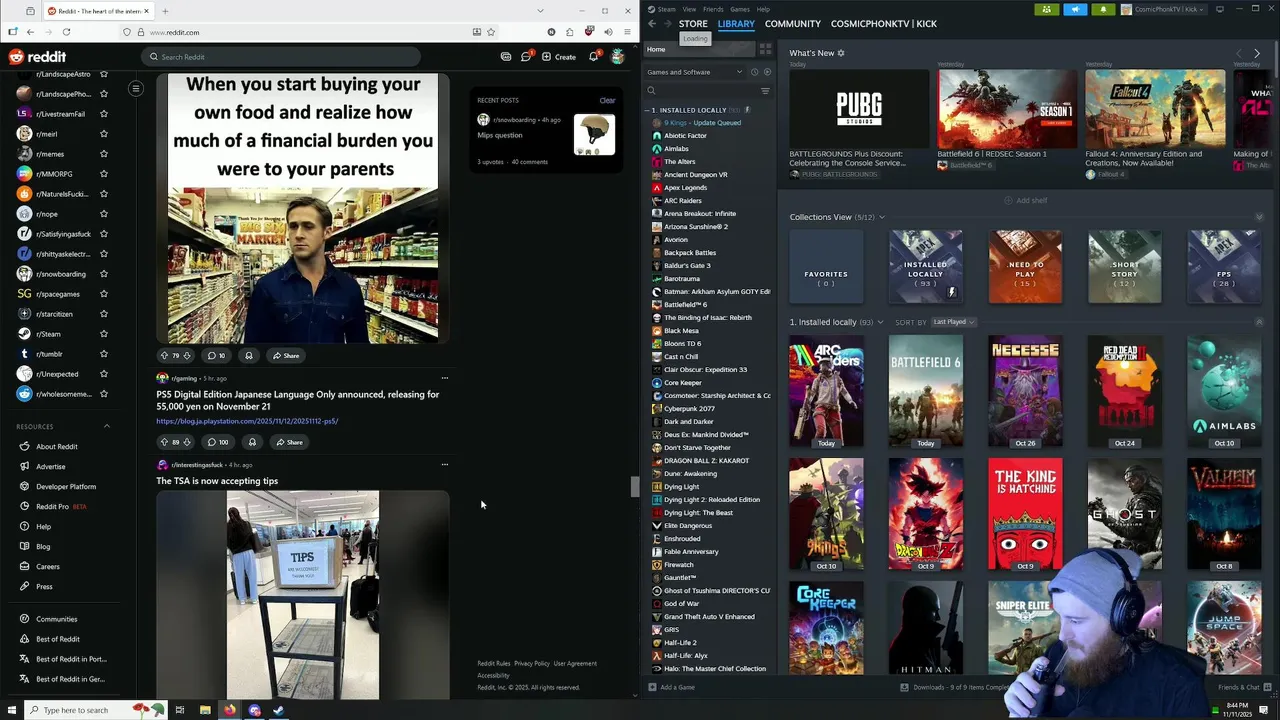
Task: Toggle favorite star for r/LivestreamFail
Action: (103, 114)
